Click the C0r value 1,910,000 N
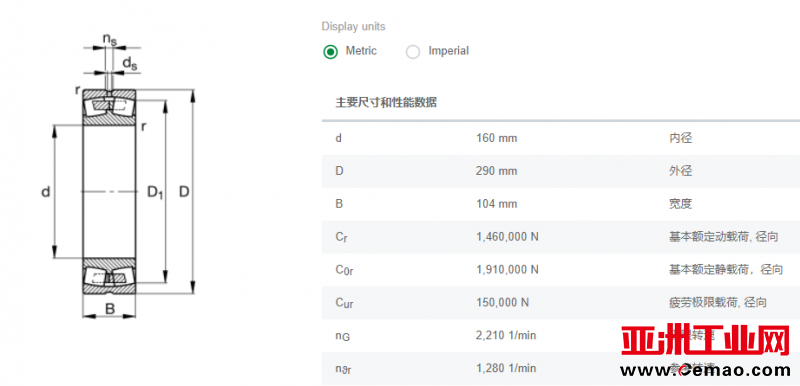 coord(507,269)
